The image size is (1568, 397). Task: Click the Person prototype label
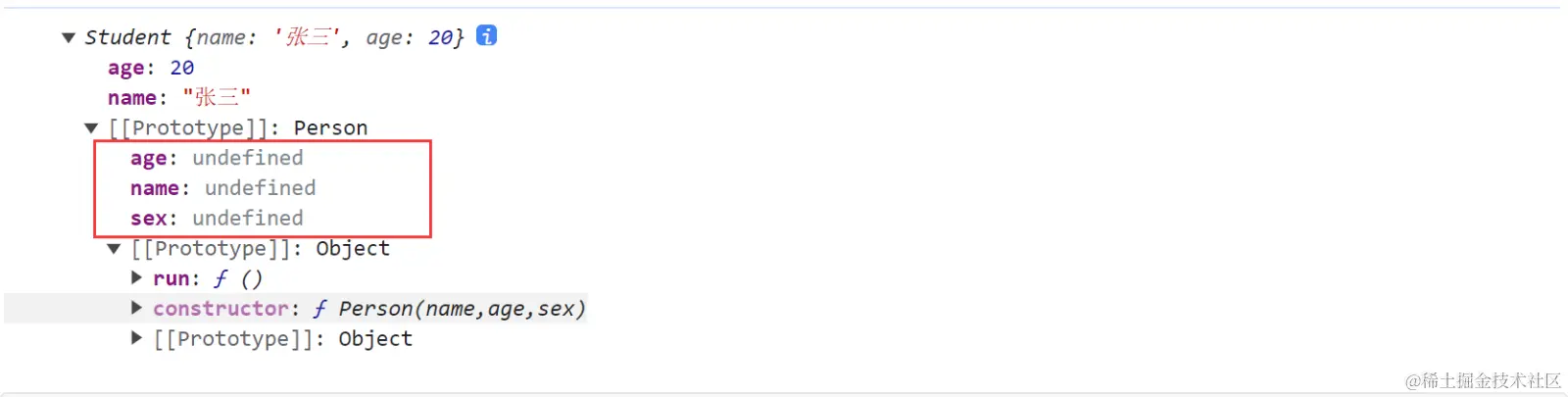pyautogui.click(x=330, y=128)
